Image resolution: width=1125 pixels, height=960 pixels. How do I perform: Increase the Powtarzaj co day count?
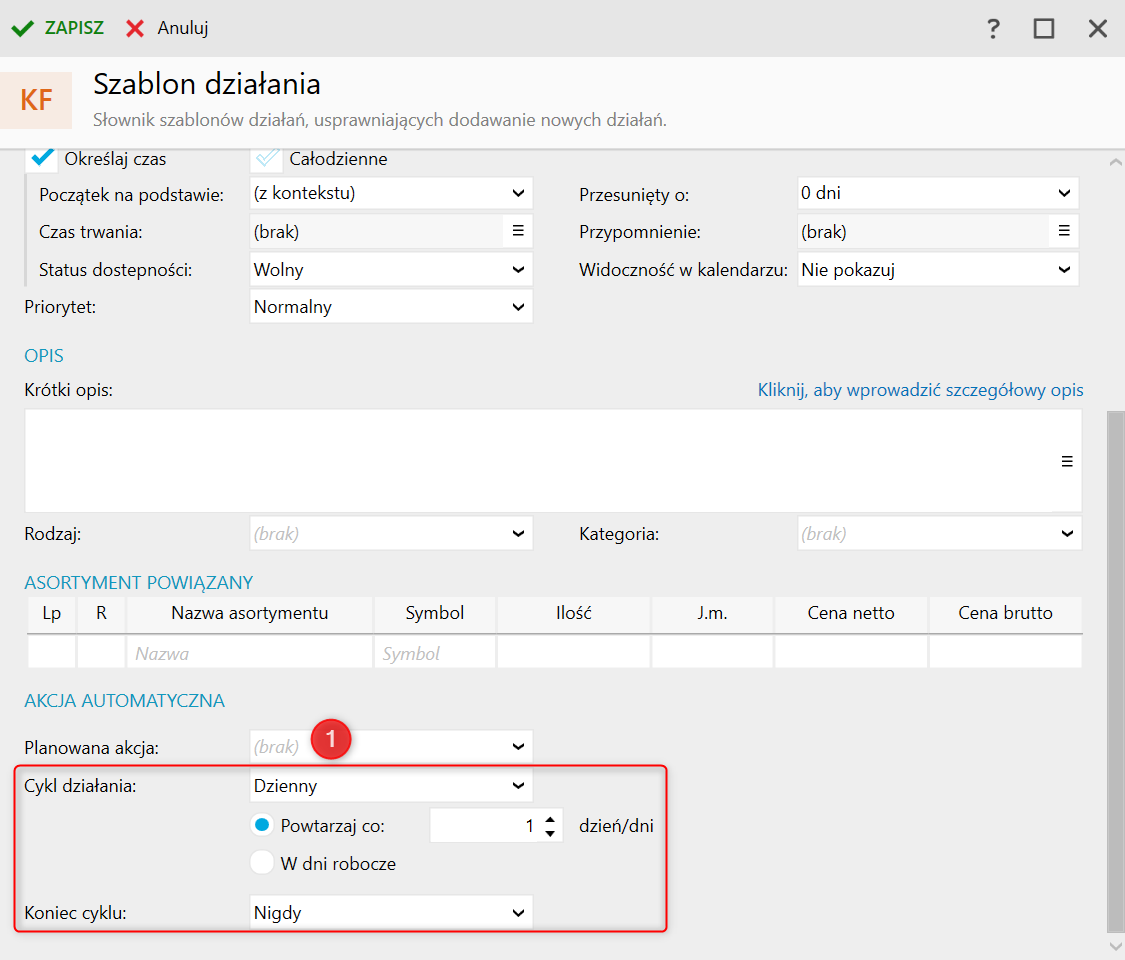coord(550,820)
